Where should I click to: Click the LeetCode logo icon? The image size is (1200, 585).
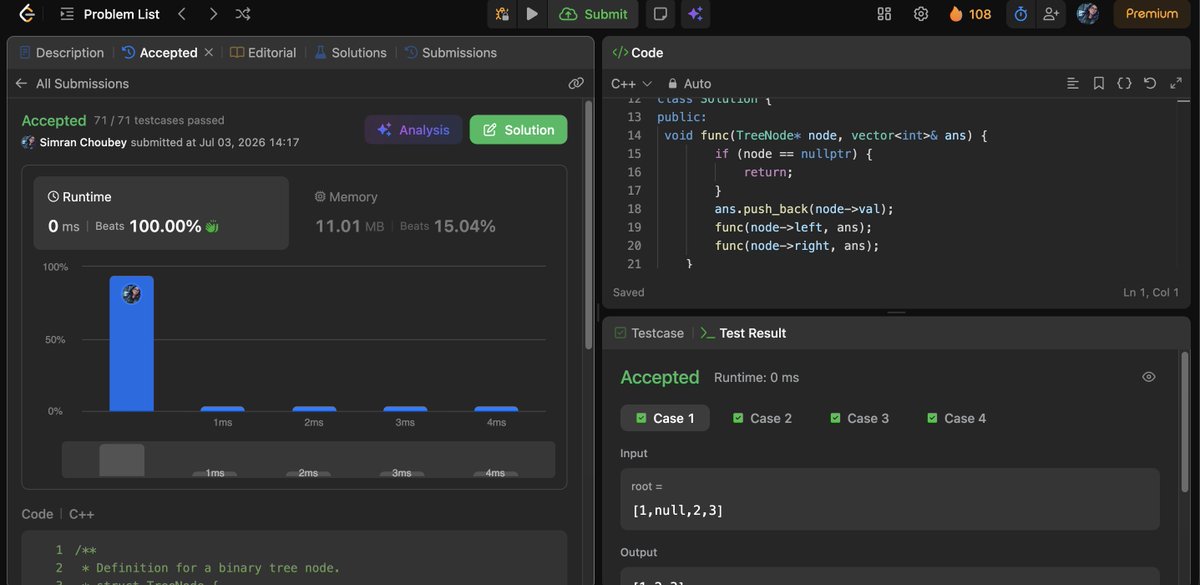click(x=27, y=14)
